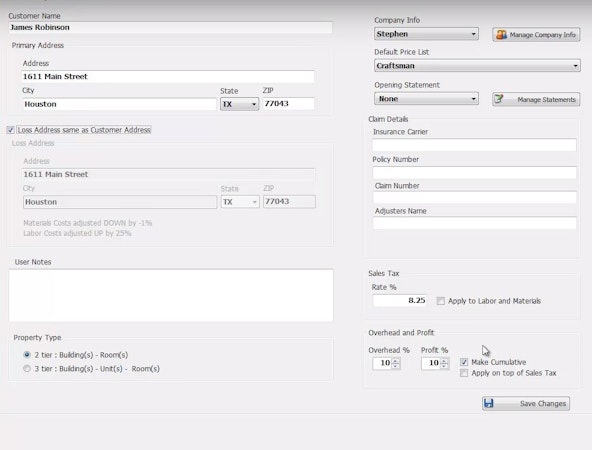
Task: Select 3 tier Building Unit Room option
Action: (27, 368)
